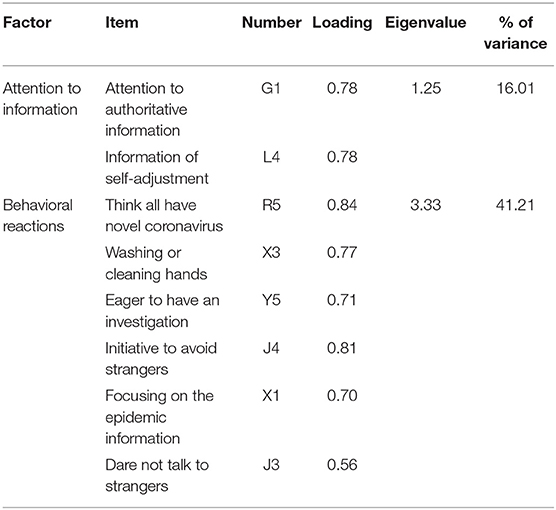Image resolution: width=556 pixels, height=510 pixels.
Task: Click the variance value 41.21
Action: point(515,205)
